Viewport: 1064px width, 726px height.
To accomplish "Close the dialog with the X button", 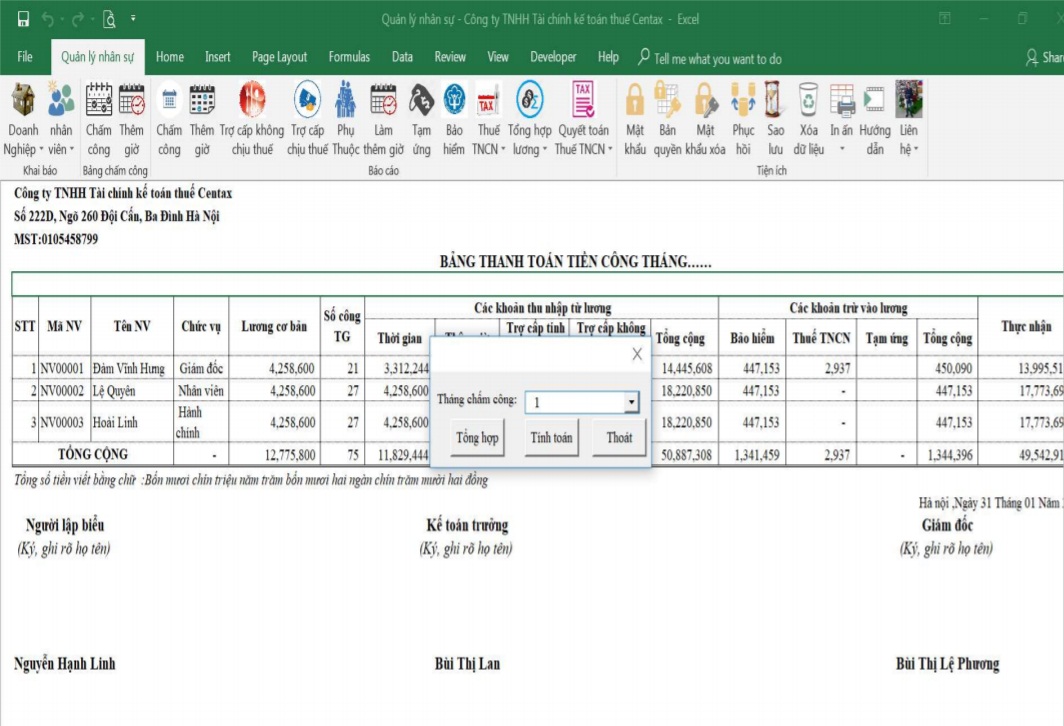I will point(637,354).
